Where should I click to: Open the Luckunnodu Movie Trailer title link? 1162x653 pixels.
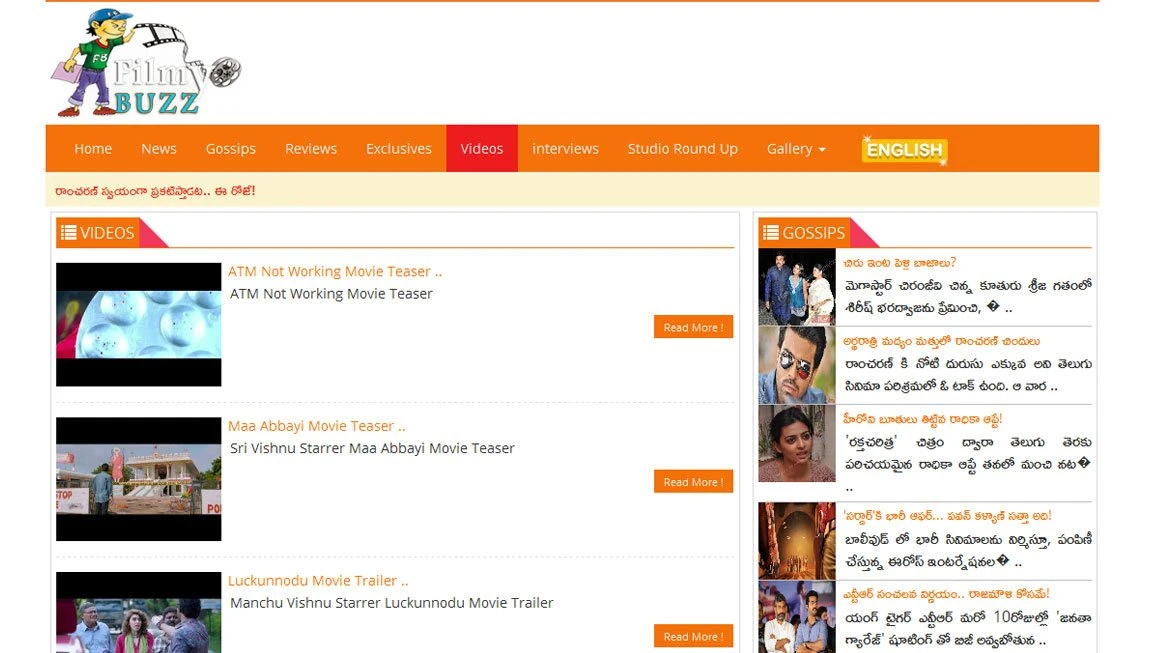pos(318,580)
